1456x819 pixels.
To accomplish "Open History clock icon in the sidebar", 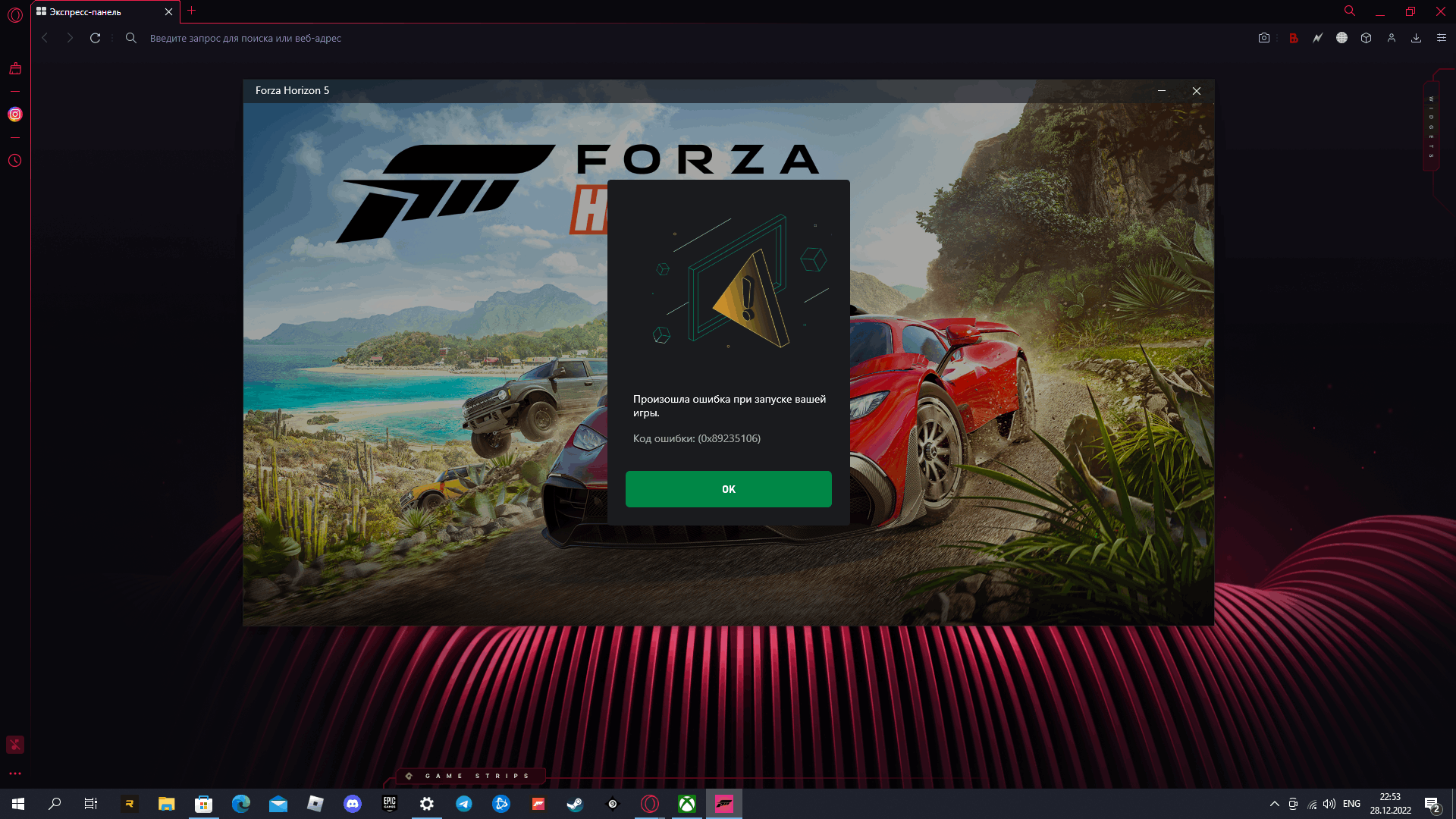I will click(x=15, y=161).
